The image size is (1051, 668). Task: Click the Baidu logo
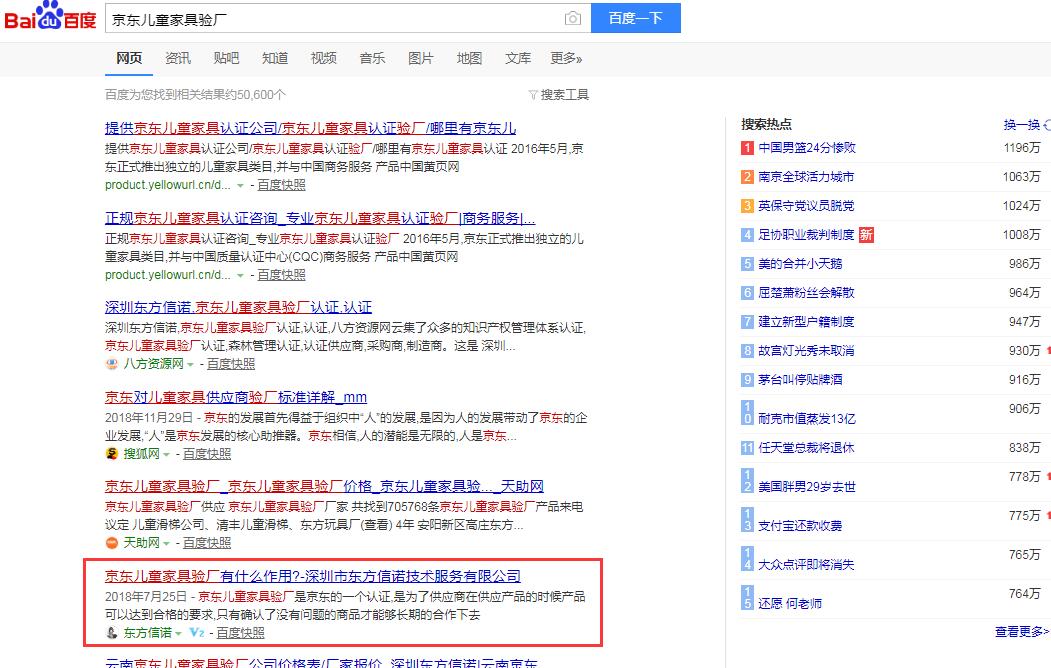click(50, 19)
